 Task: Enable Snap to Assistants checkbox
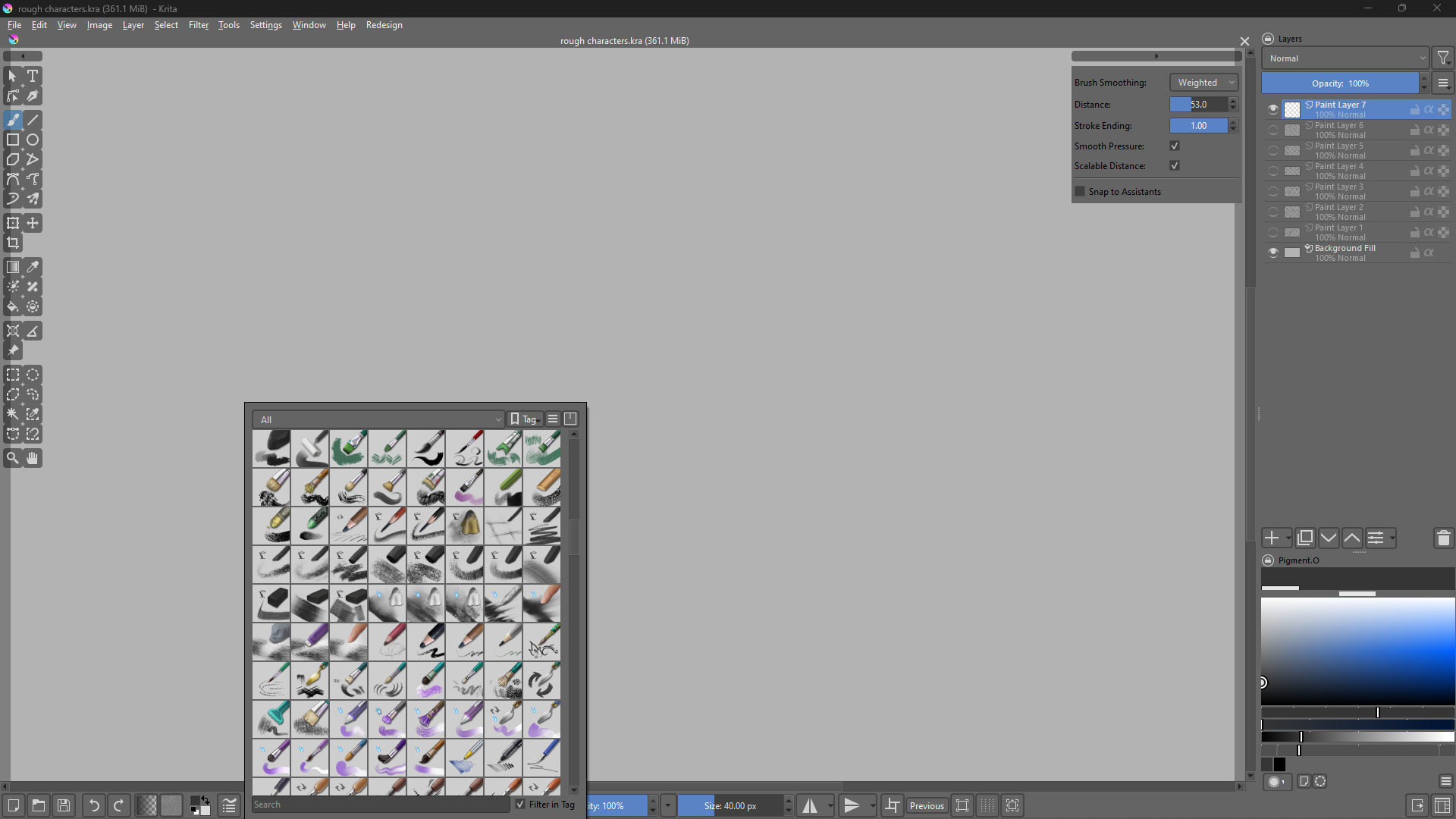1080,192
